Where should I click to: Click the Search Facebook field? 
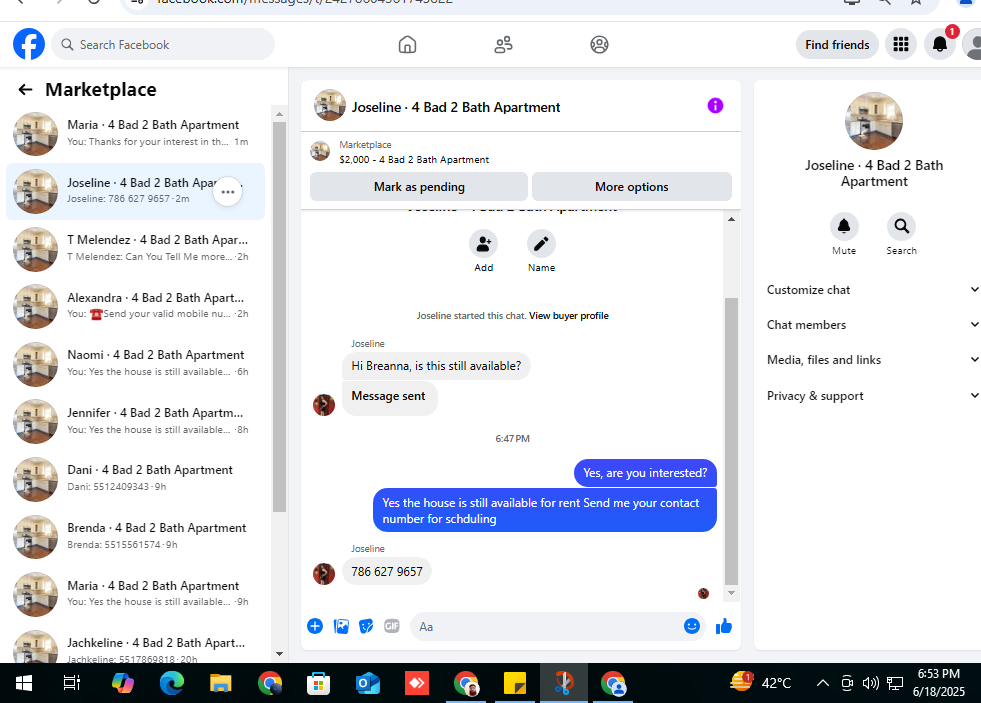point(163,44)
